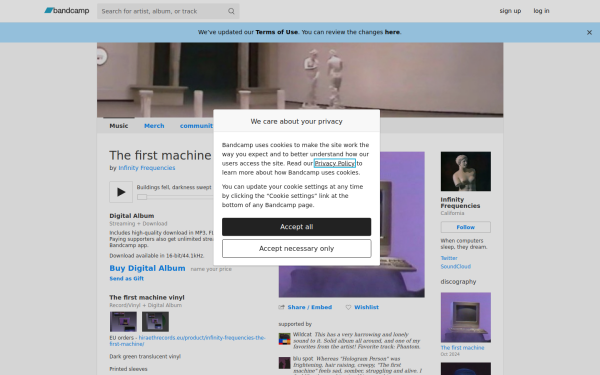600x375 pixels.
Task: Open the second vinyl thumbnail image
Action: coord(155,322)
